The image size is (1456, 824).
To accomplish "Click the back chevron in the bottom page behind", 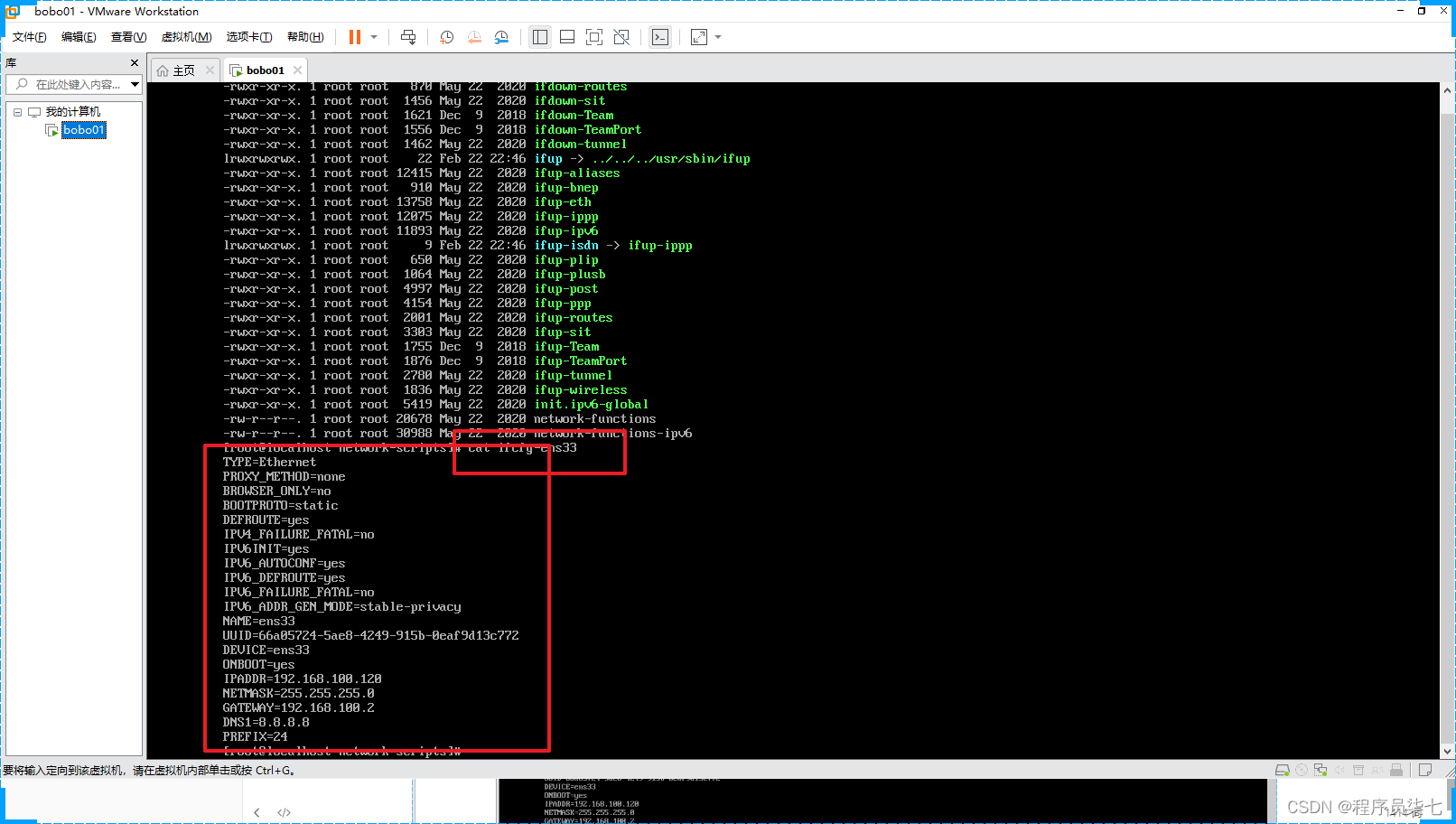I will pos(257,812).
